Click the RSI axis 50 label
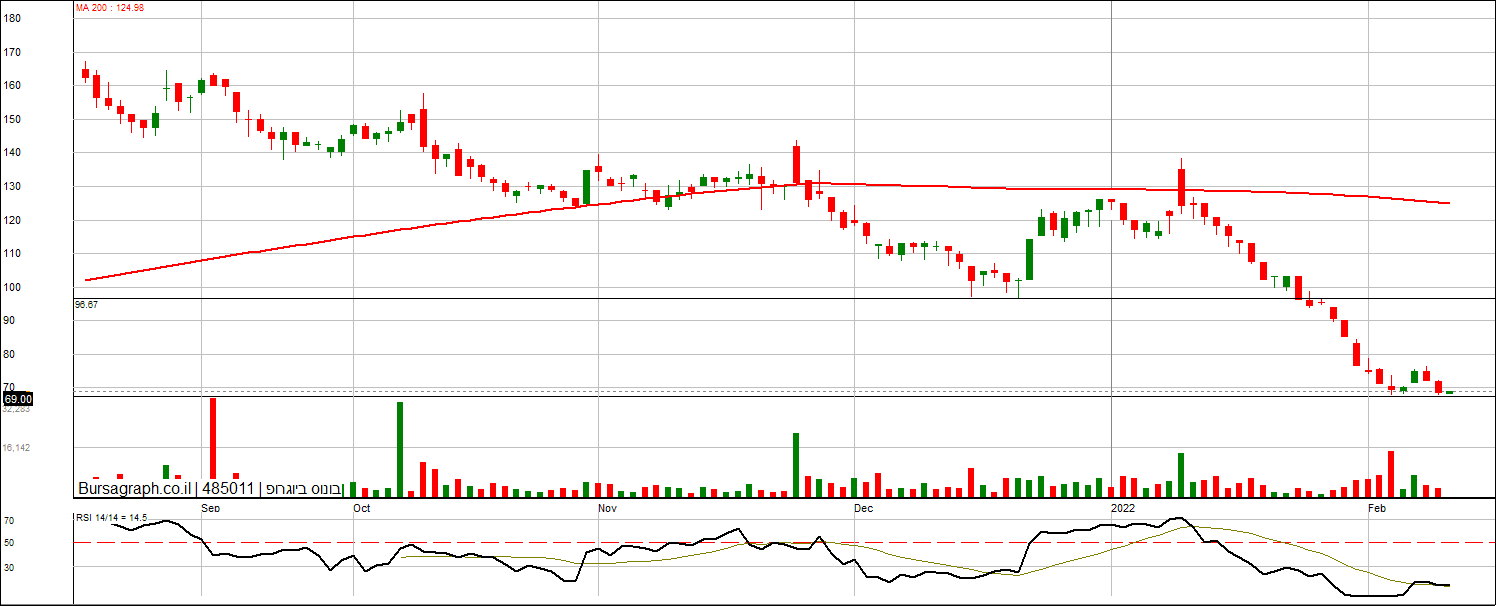The height and width of the screenshot is (606, 1496). pos(9,544)
